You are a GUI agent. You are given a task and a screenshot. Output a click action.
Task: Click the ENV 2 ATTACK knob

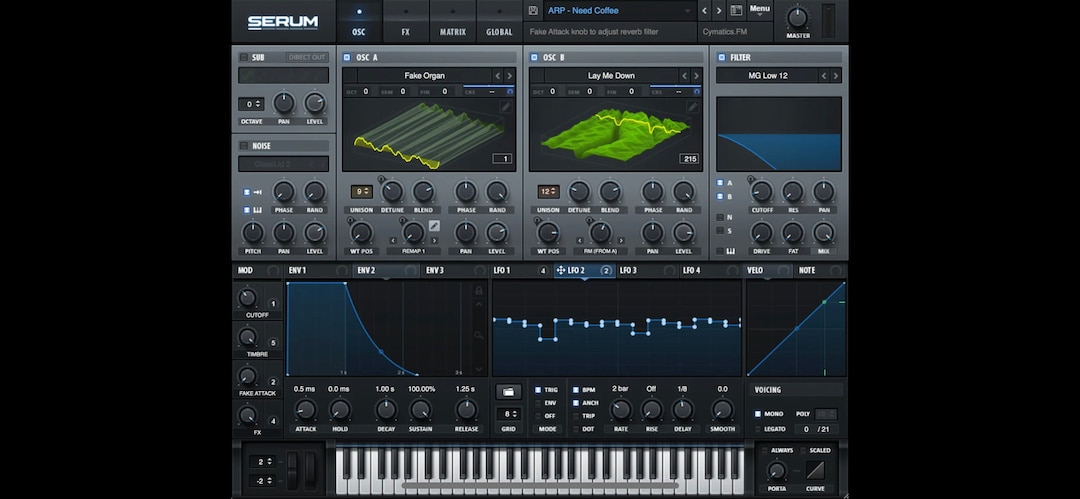point(305,410)
